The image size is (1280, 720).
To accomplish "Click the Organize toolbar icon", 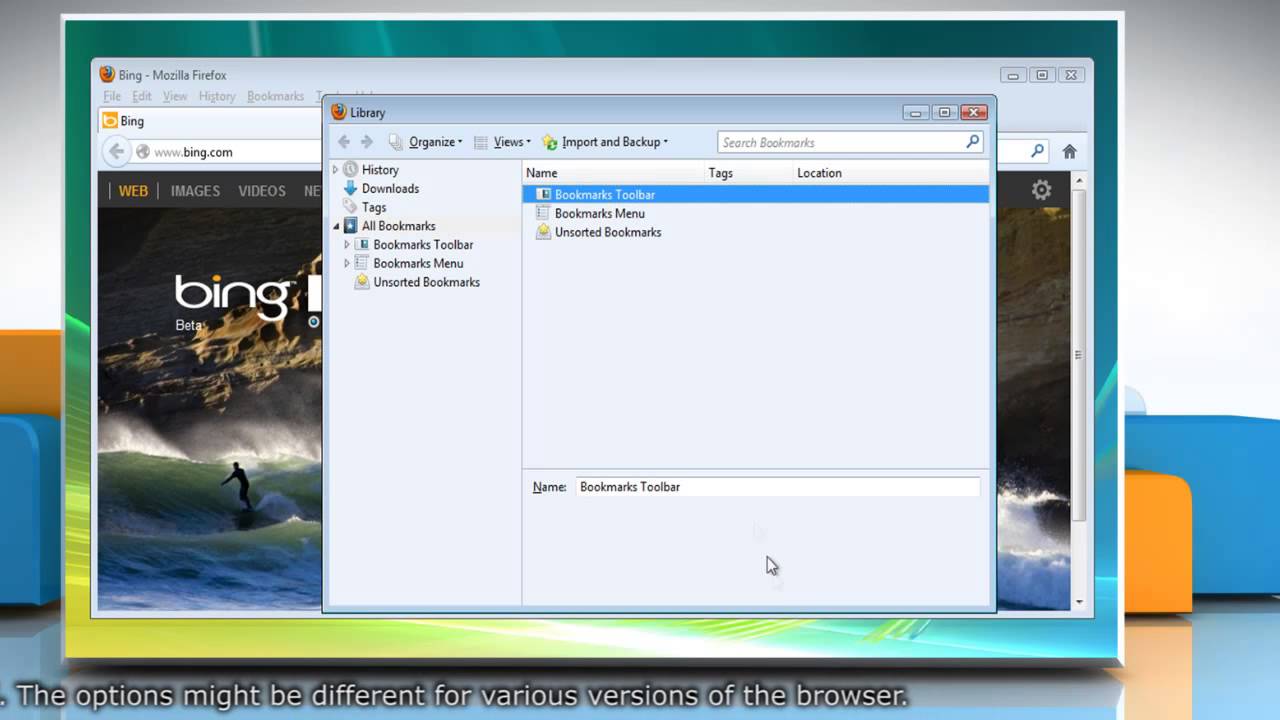I will pyautogui.click(x=396, y=142).
